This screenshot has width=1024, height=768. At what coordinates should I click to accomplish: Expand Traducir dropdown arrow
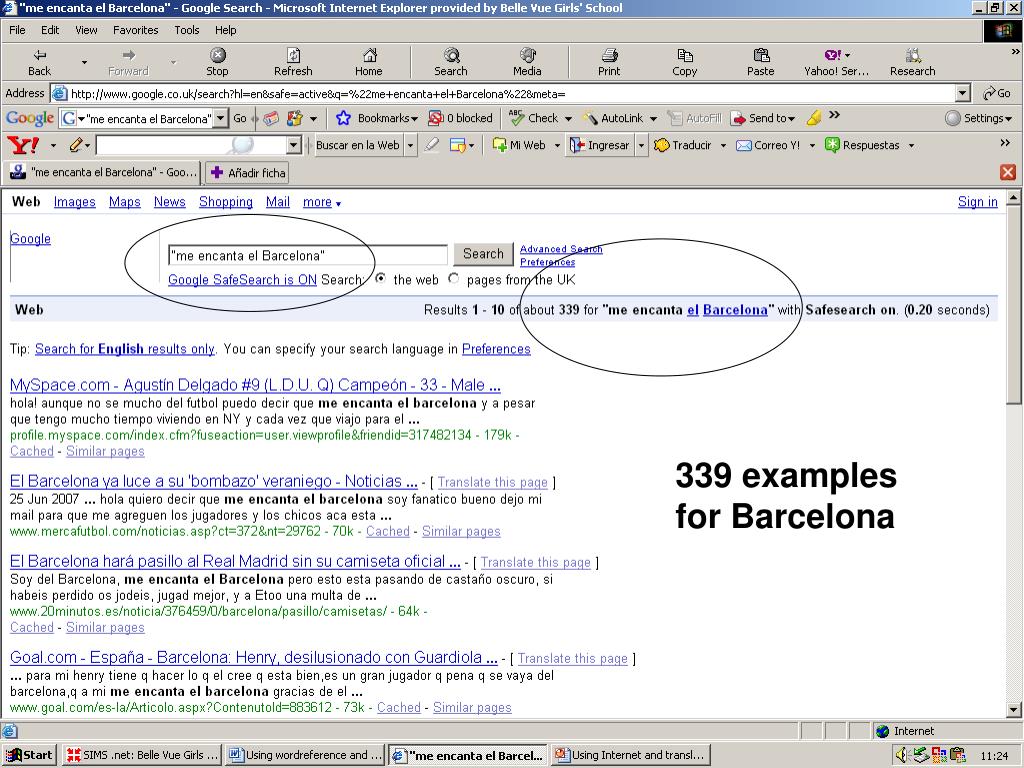point(723,146)
